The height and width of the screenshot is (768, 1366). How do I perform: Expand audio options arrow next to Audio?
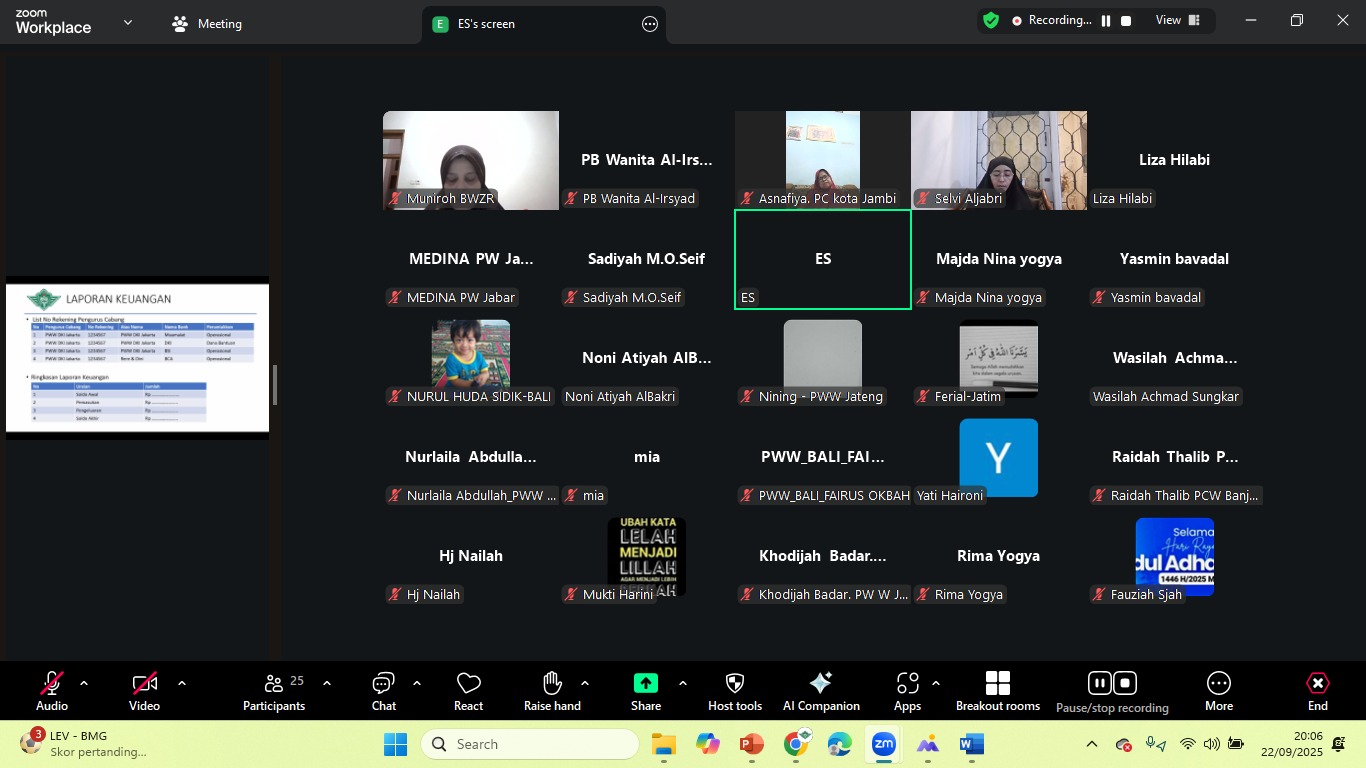[84, 684]
